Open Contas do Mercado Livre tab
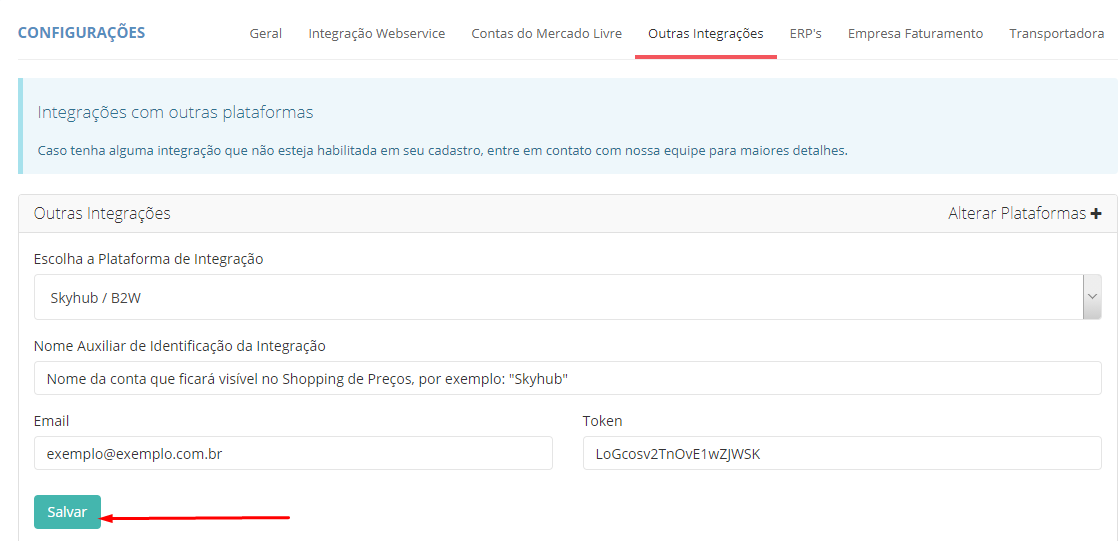 click(547, 34)
